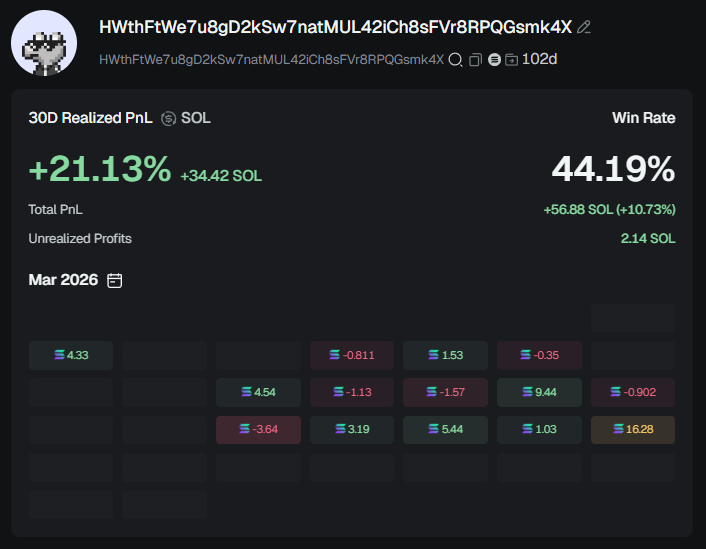Open the Mar 2026 calendar picker

click(x=114, y=280)
